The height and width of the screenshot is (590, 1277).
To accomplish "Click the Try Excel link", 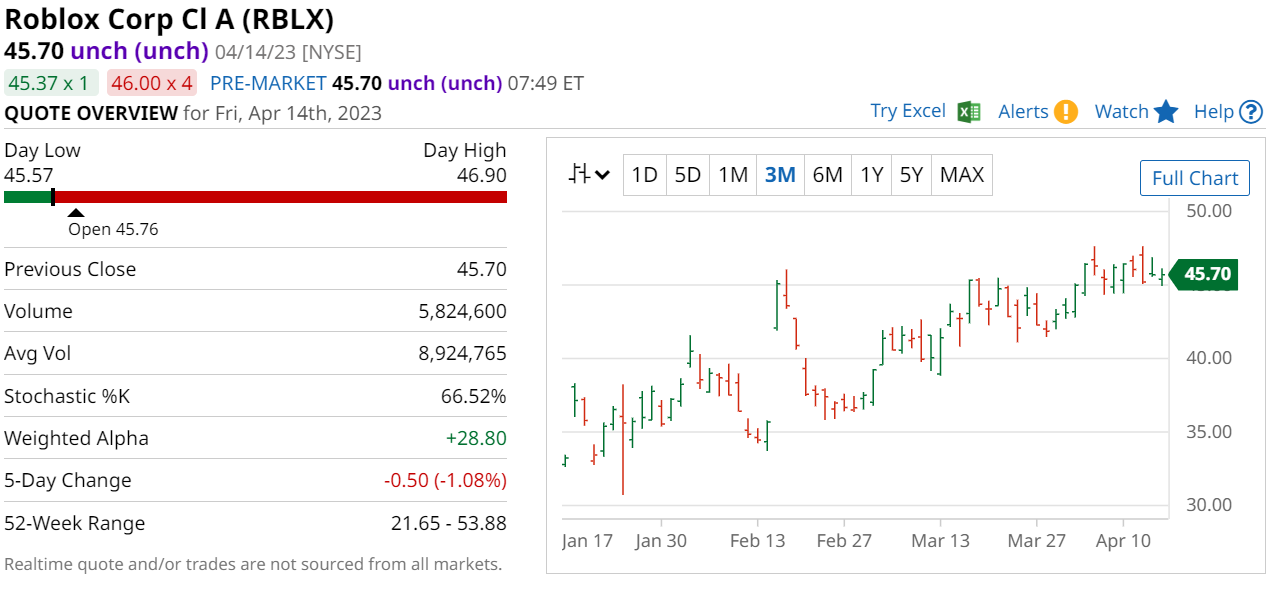I will point(908,111).
